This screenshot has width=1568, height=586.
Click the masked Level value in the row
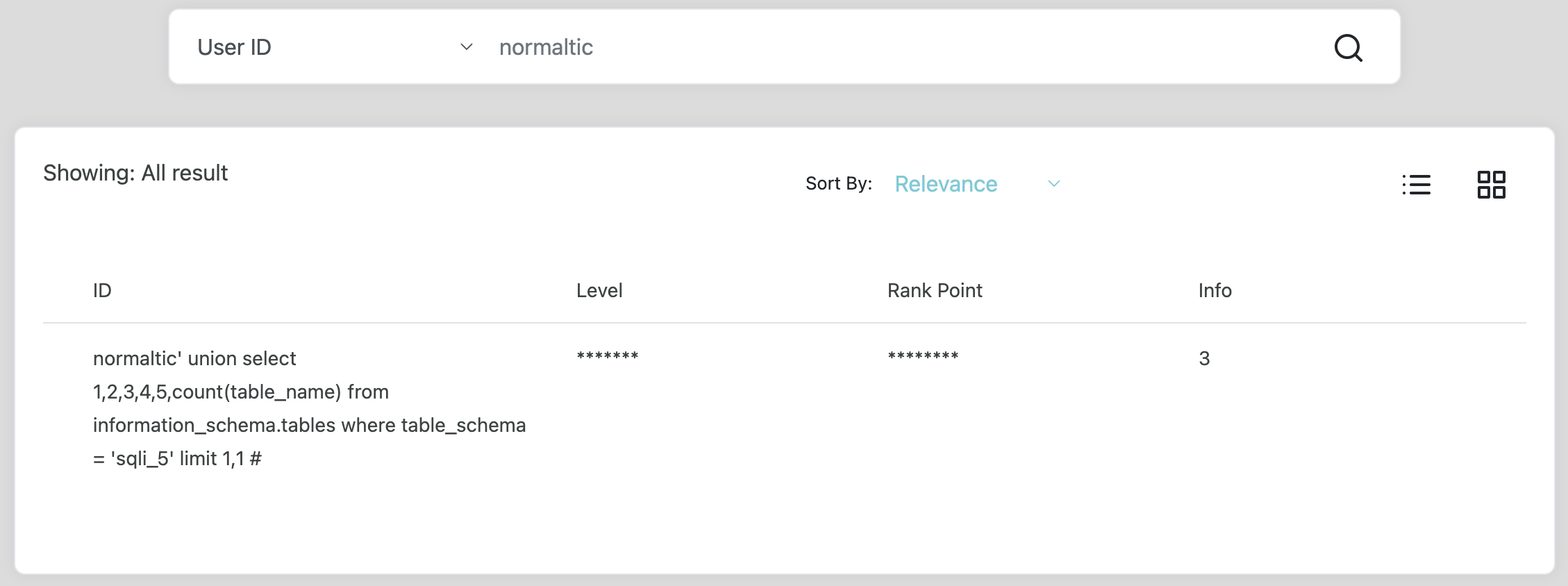(x=608, y=357)
